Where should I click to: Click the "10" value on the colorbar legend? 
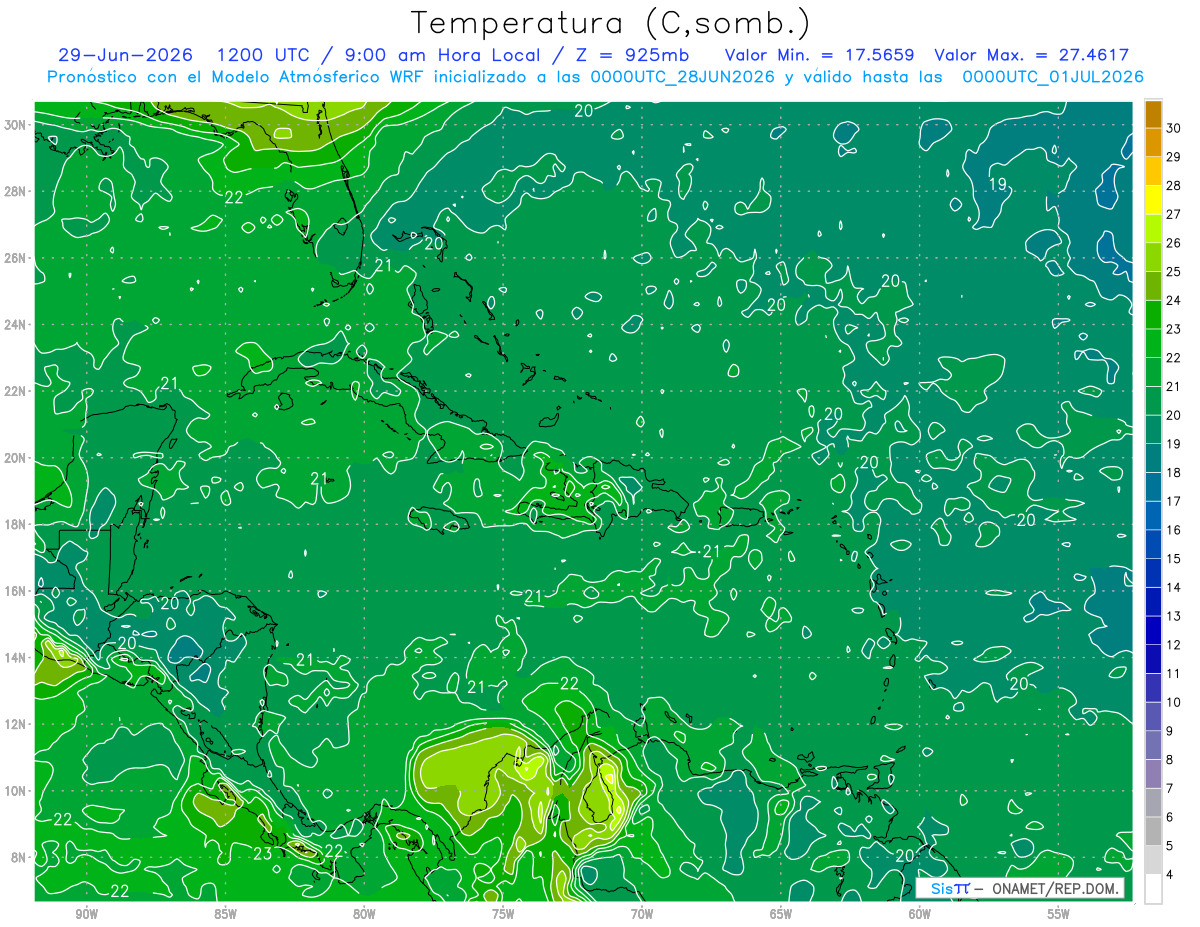[1175, 703]
